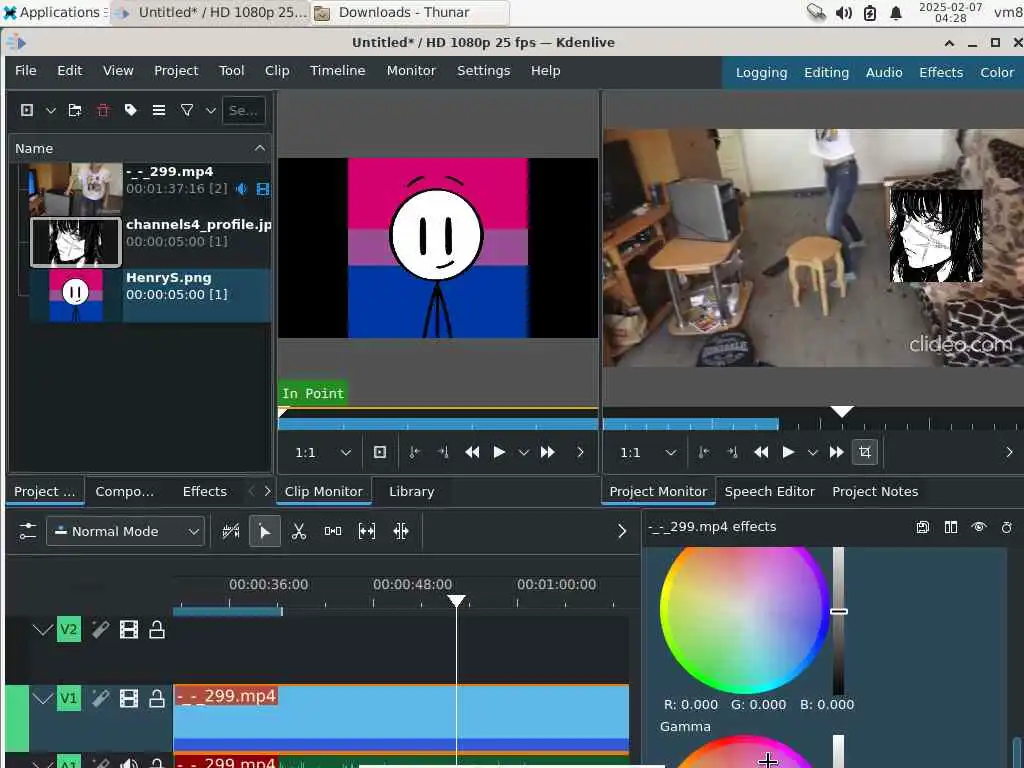
Task: Show more timeline toolbar items
Action: tap(622, 531)
